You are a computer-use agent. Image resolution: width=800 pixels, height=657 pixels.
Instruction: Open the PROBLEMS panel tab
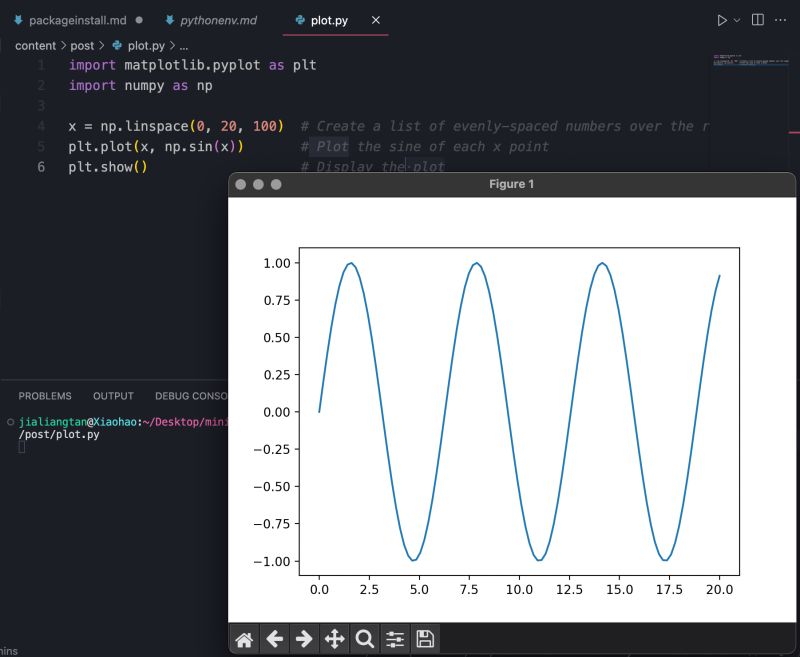click(x=45, y=396)
